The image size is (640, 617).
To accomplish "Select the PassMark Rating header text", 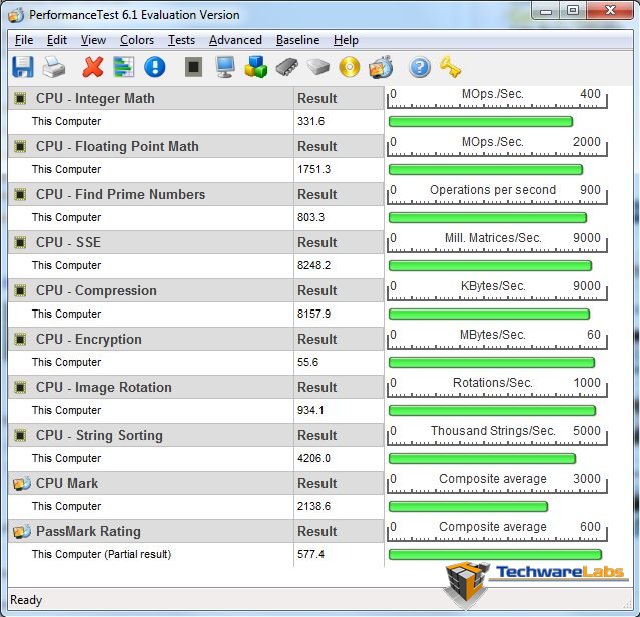I will (x=88, y=531).
